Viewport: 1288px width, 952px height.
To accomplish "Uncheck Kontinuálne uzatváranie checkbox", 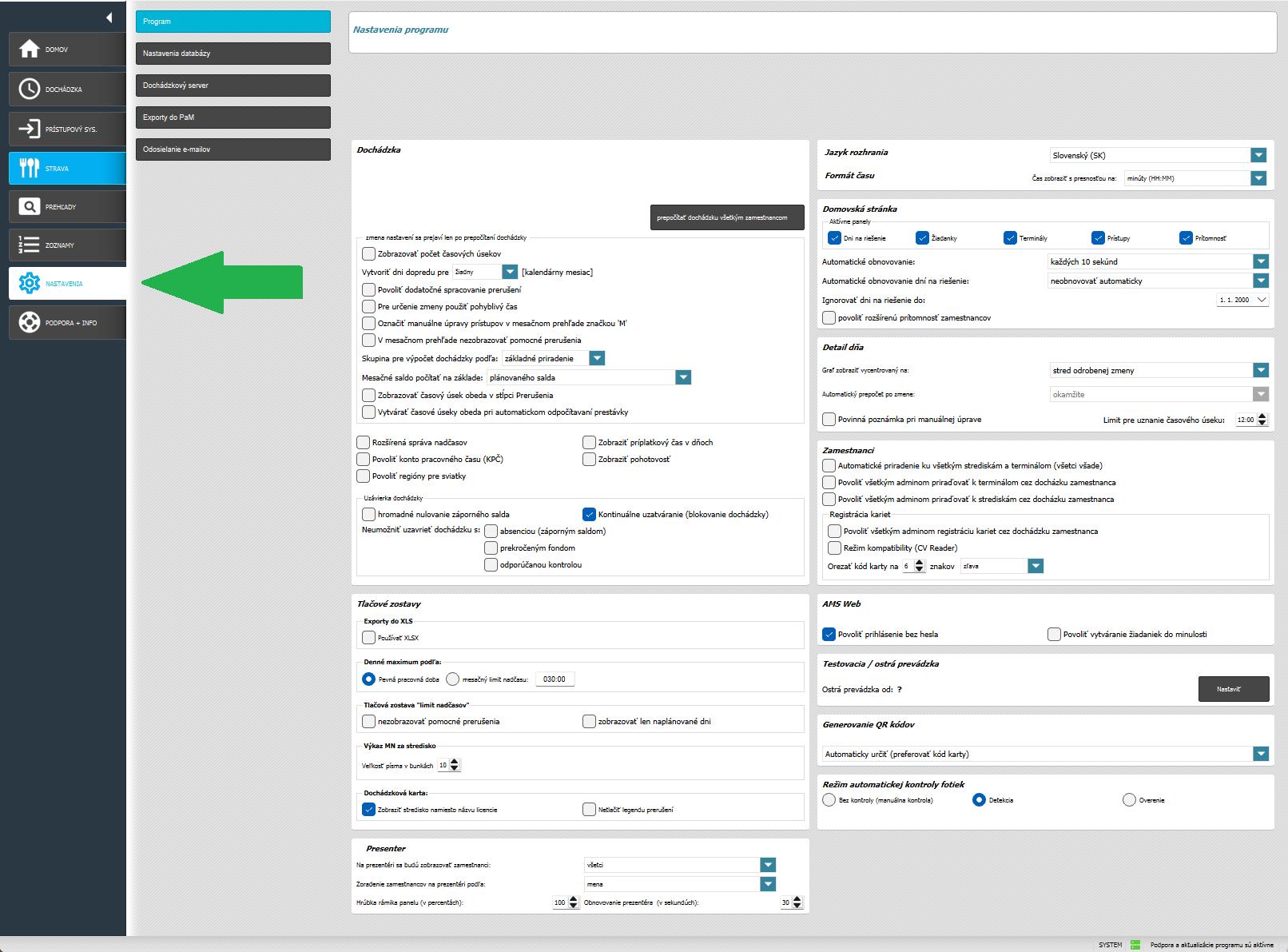I will tap(590, 515).
